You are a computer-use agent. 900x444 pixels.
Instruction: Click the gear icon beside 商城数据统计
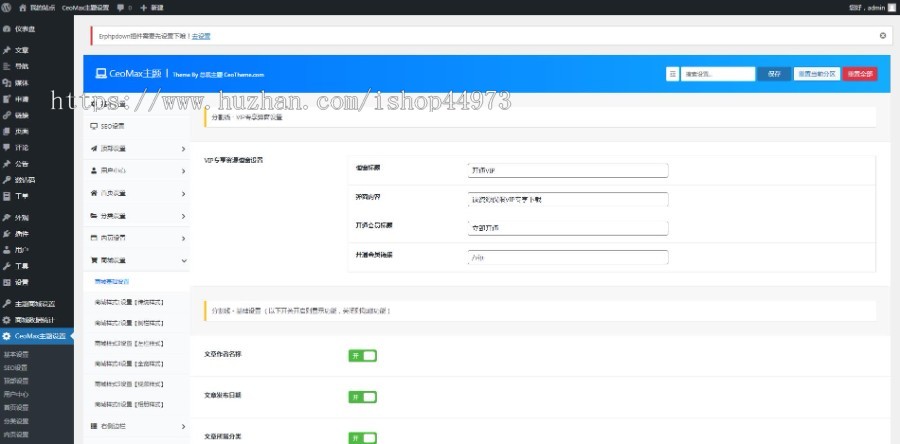point(6,320)
